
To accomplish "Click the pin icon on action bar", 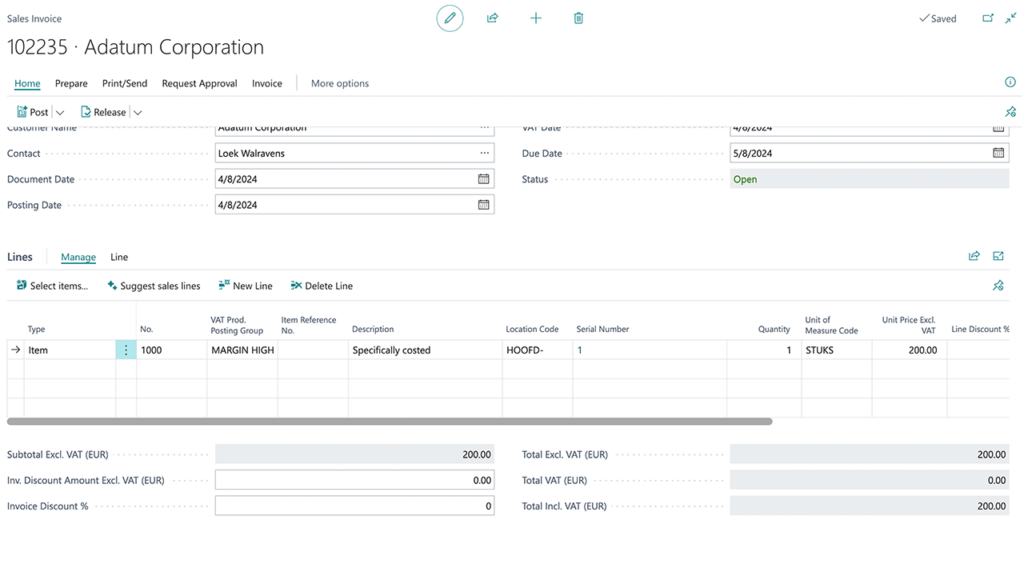I will coord(1010,112).
